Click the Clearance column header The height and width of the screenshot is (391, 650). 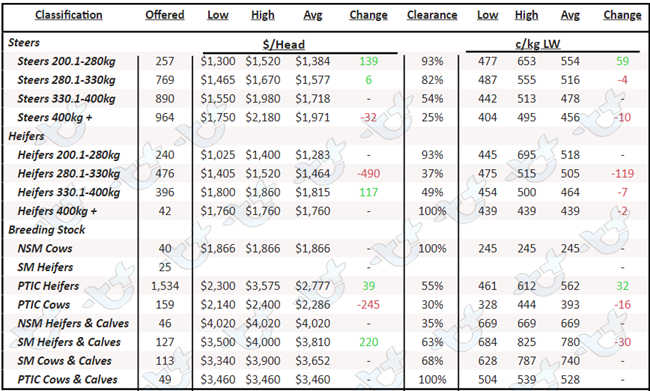coord(432,15)
